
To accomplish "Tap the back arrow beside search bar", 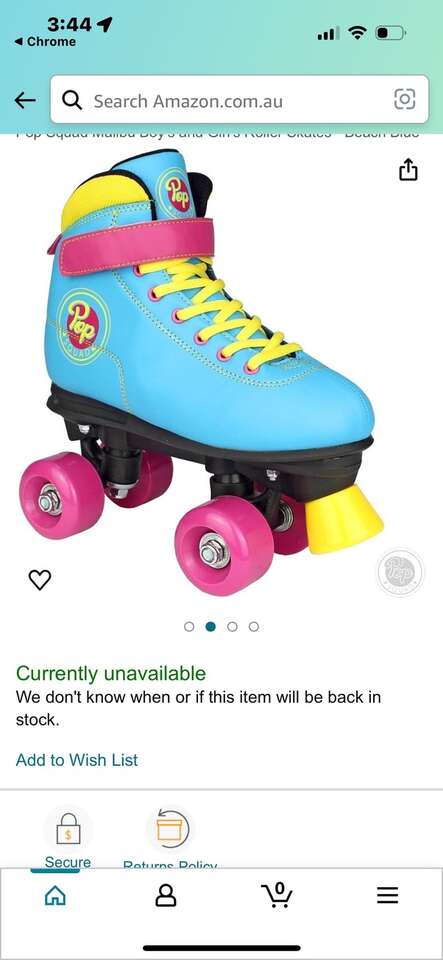I will click(x=25, y=100).
